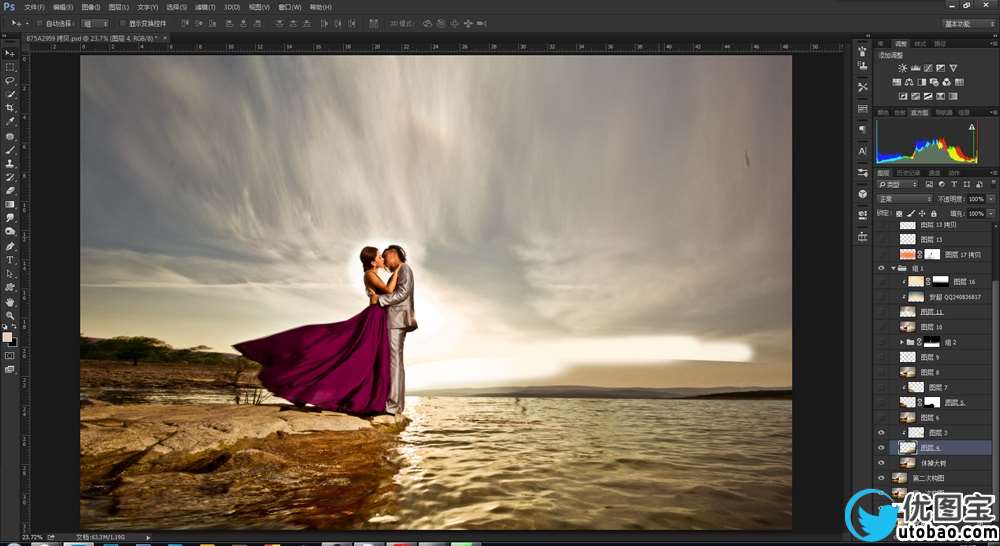Open the Character panel icon in side dock
The width and height of the screenshot is (1000, 546).
tap(862, 151)
